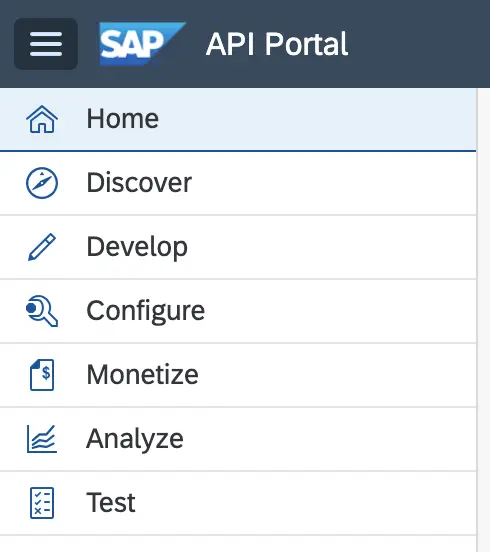Open the Analyze view
Image resolution: width=490 pixels, height=552 pixels.
point(238,440)
